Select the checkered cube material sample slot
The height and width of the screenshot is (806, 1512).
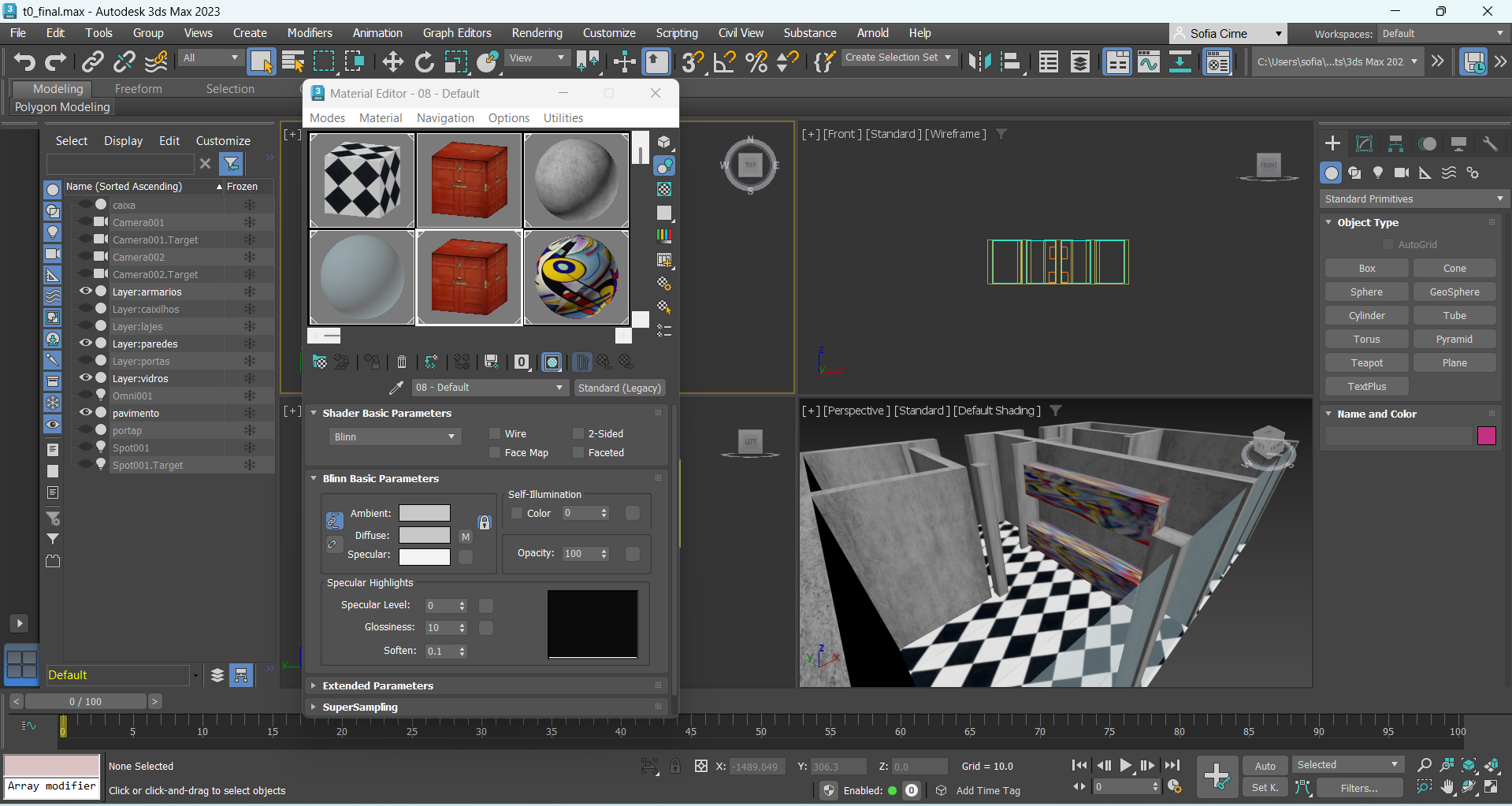pyautogui.click(x=362, y=180)
